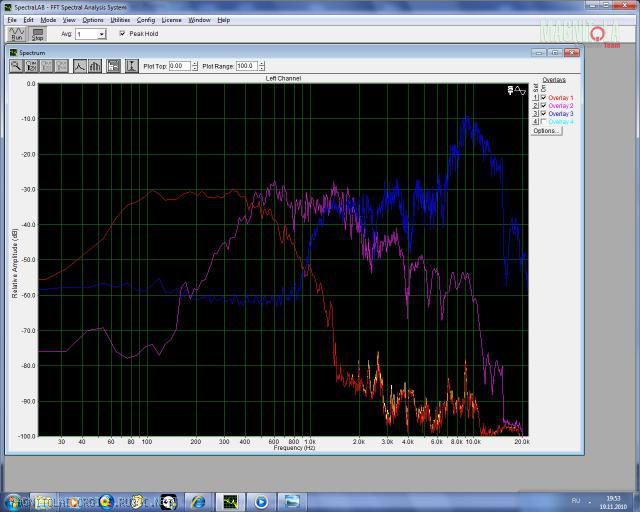Toggle the Peak Hold checkbox
Viewport: 640px width, 512px height.
122,33
